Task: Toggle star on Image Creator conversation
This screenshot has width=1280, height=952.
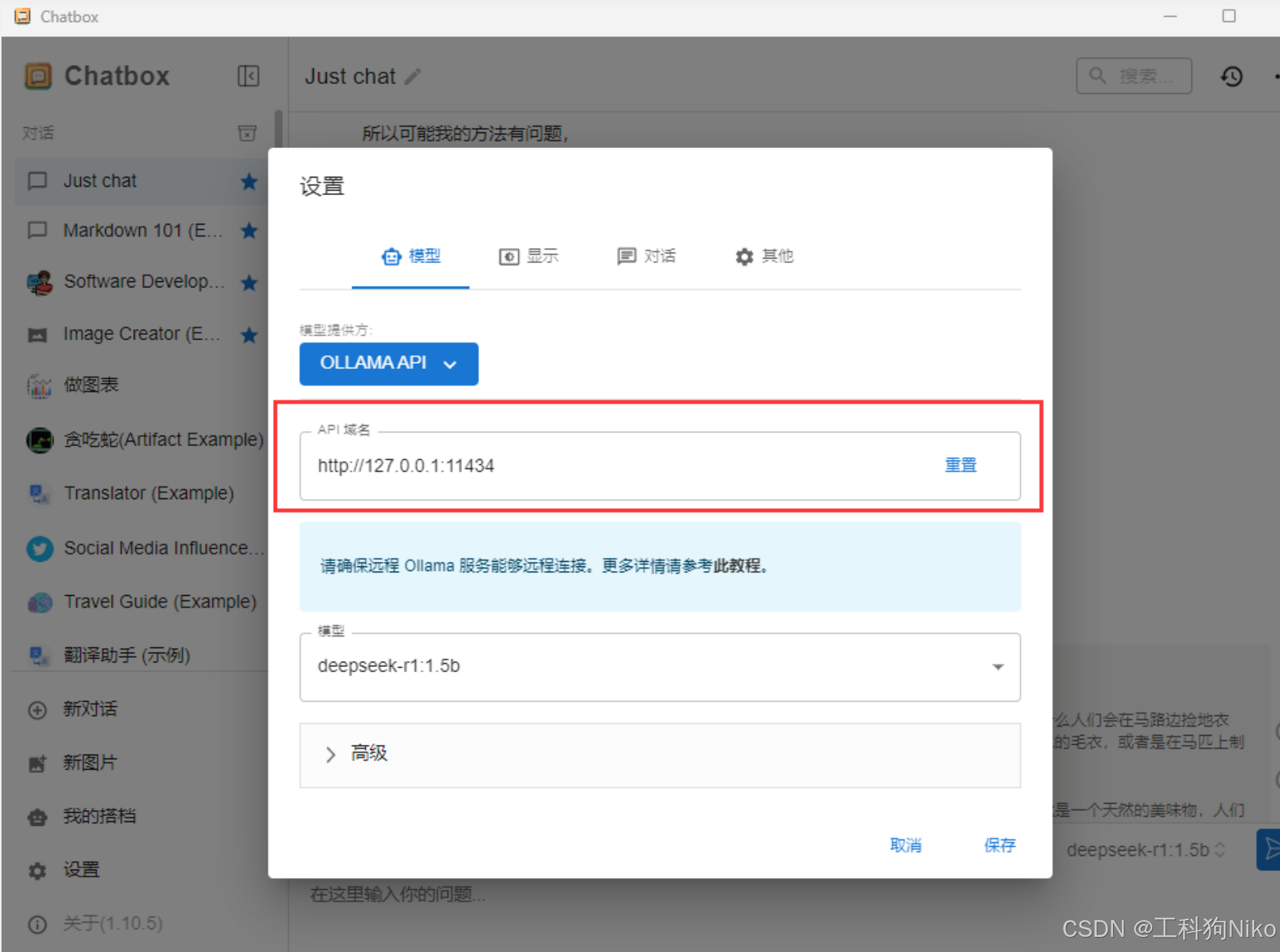Action: [x=249, y=334]
